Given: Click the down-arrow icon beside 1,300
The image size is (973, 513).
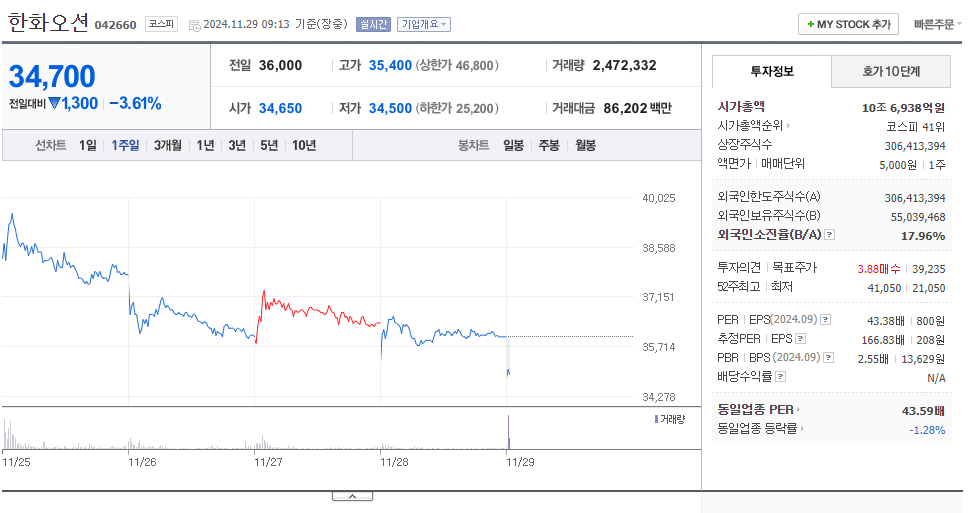Looking at the screenshot, I should tap(54, 104).
